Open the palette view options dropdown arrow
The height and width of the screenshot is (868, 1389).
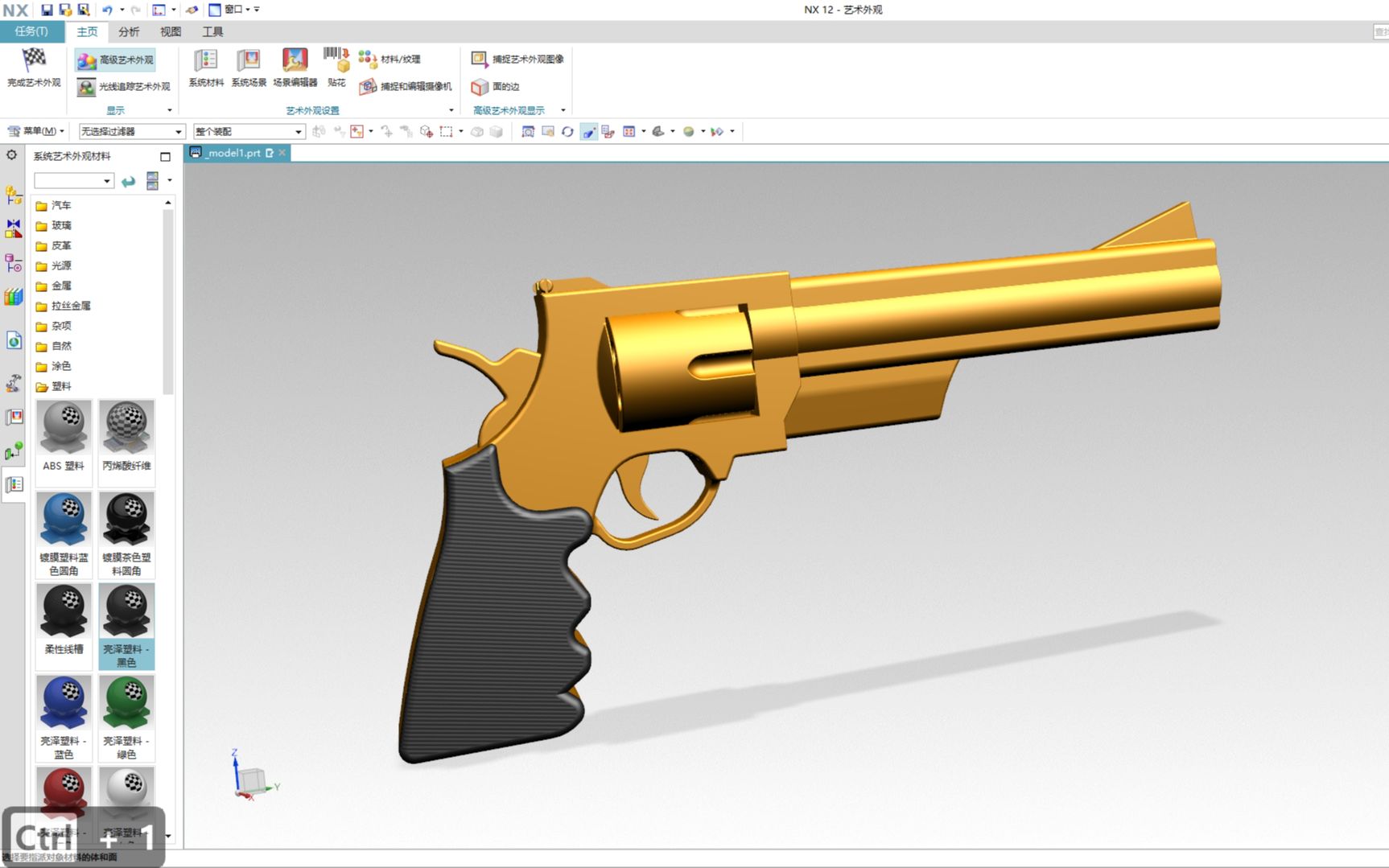tap(170, 180)
